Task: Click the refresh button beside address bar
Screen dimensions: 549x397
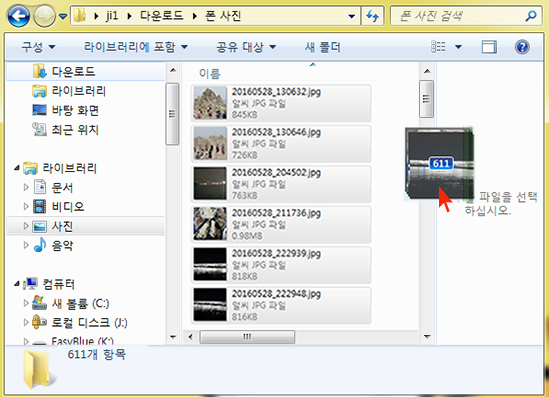Action: coord(372,16)
